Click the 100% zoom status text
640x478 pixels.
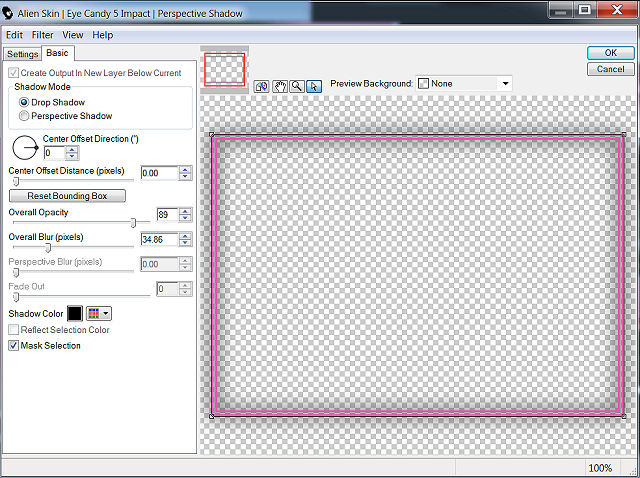click(x=600, y=468)
